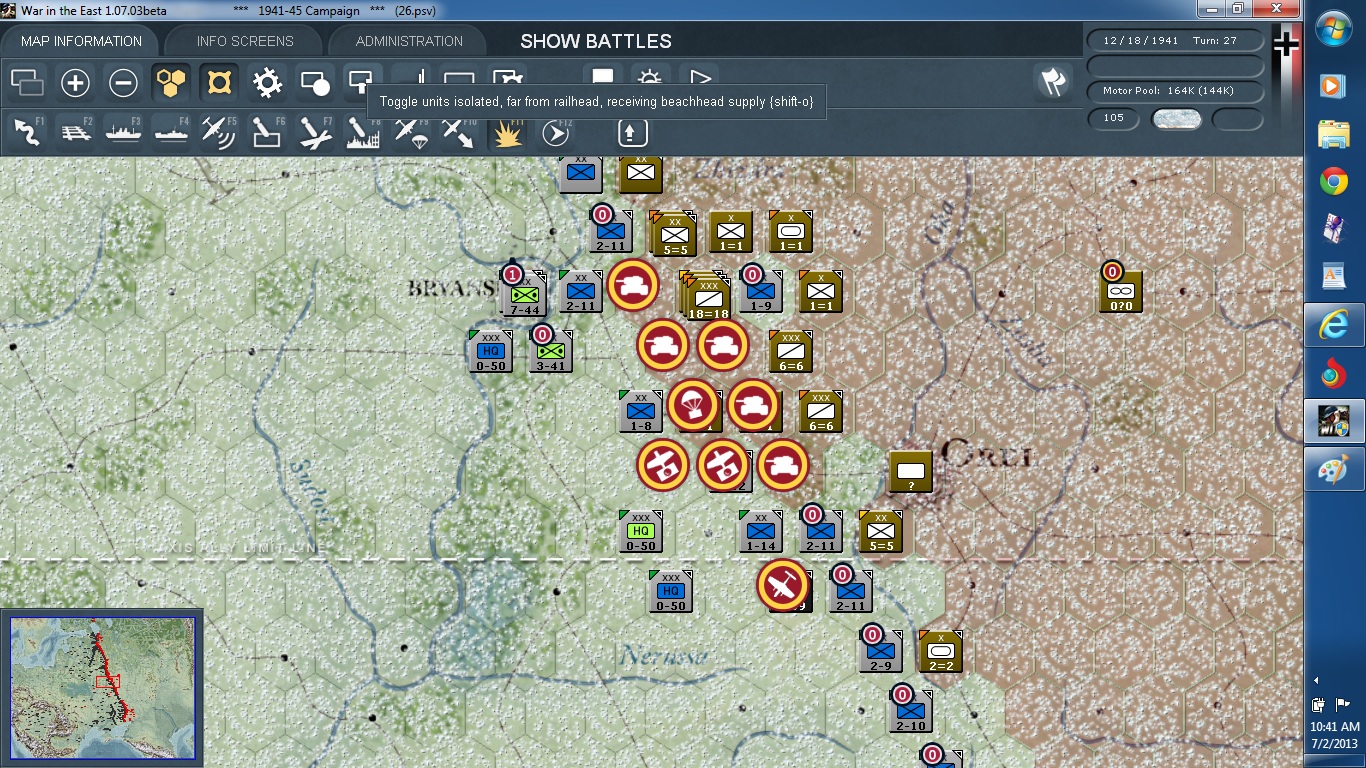This screenshot has height=768, width=1366.
Task: Select the 1-9 infantry unit counter
Action: coord(760,291)
